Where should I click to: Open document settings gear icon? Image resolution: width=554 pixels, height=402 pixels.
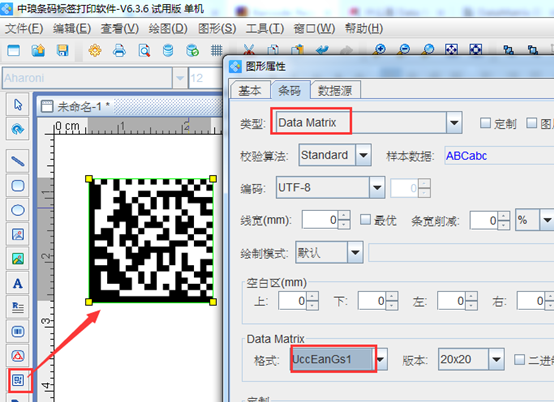pyautogui.click(x=95, y=51)
